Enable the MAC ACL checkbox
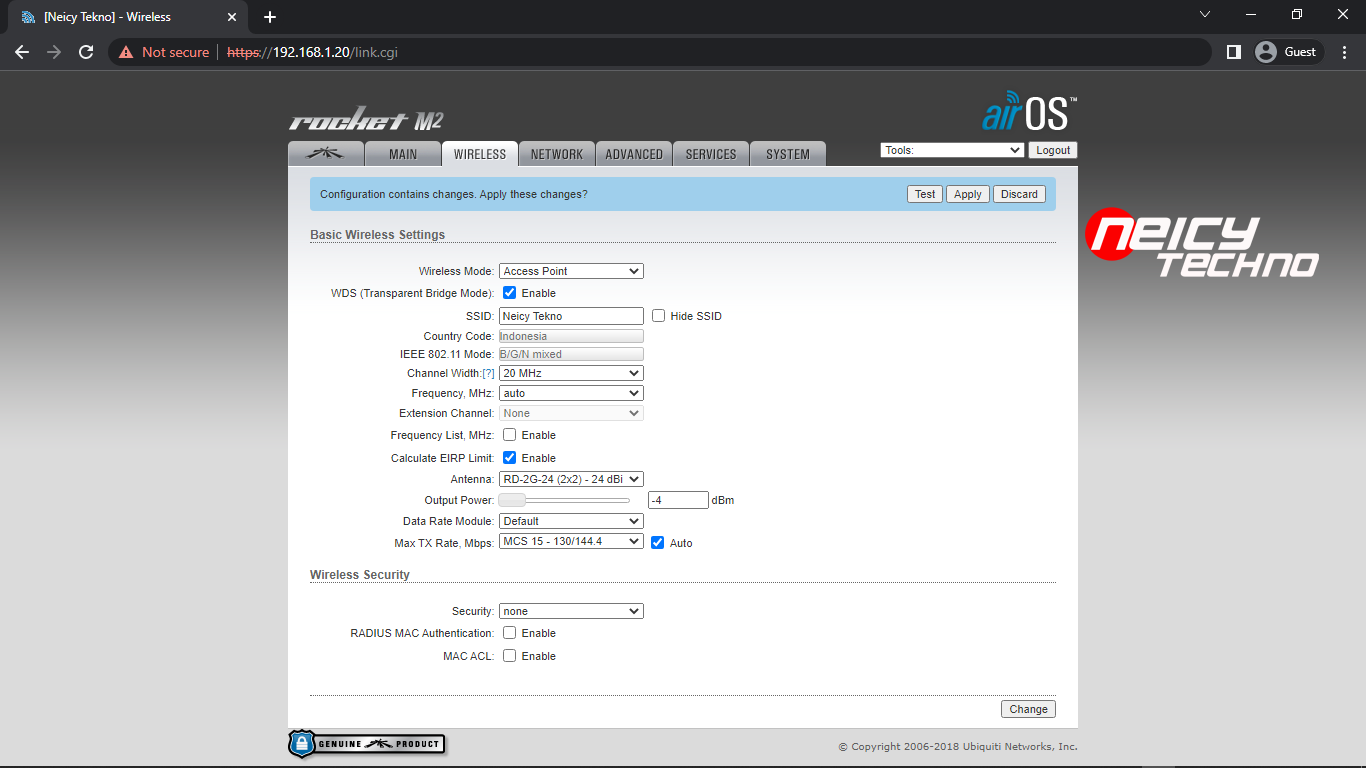 (509, 656)
